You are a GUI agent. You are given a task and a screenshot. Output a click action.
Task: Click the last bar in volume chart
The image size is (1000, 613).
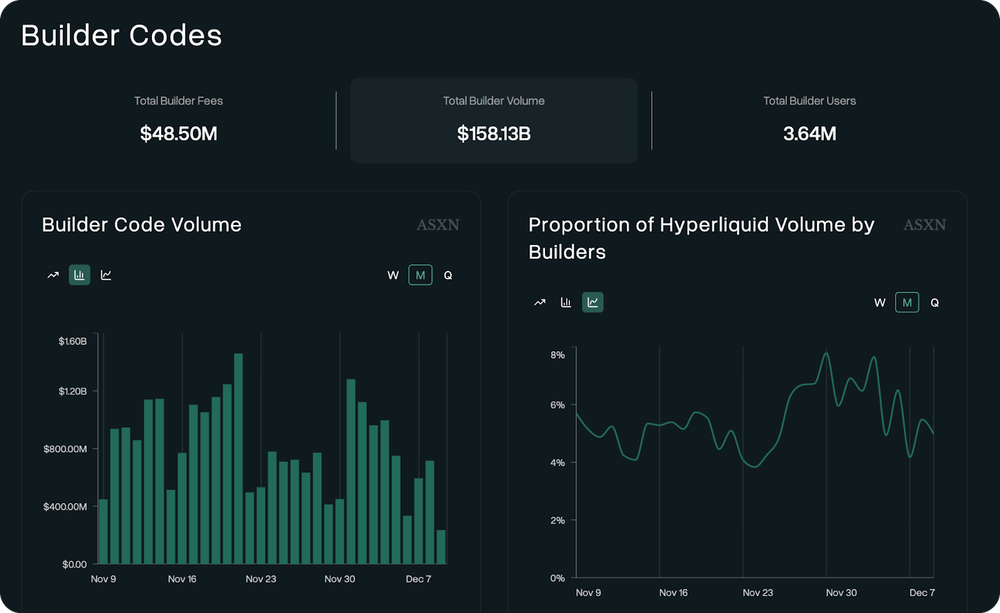(441, 547)
